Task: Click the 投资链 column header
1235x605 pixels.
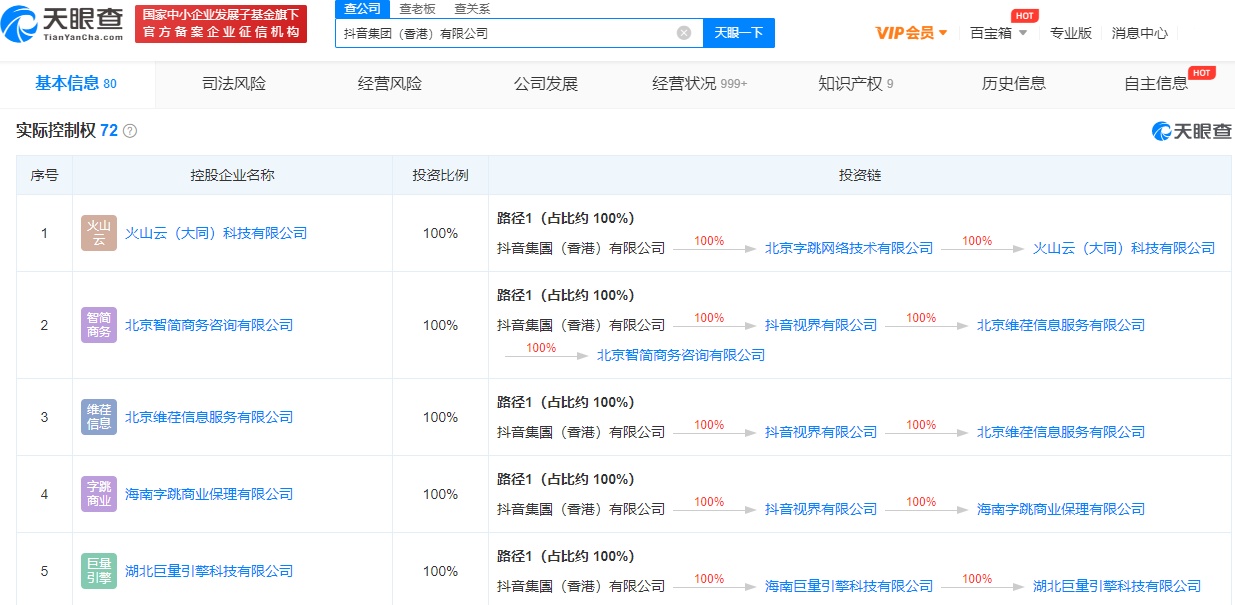Action: coord(860,175)
